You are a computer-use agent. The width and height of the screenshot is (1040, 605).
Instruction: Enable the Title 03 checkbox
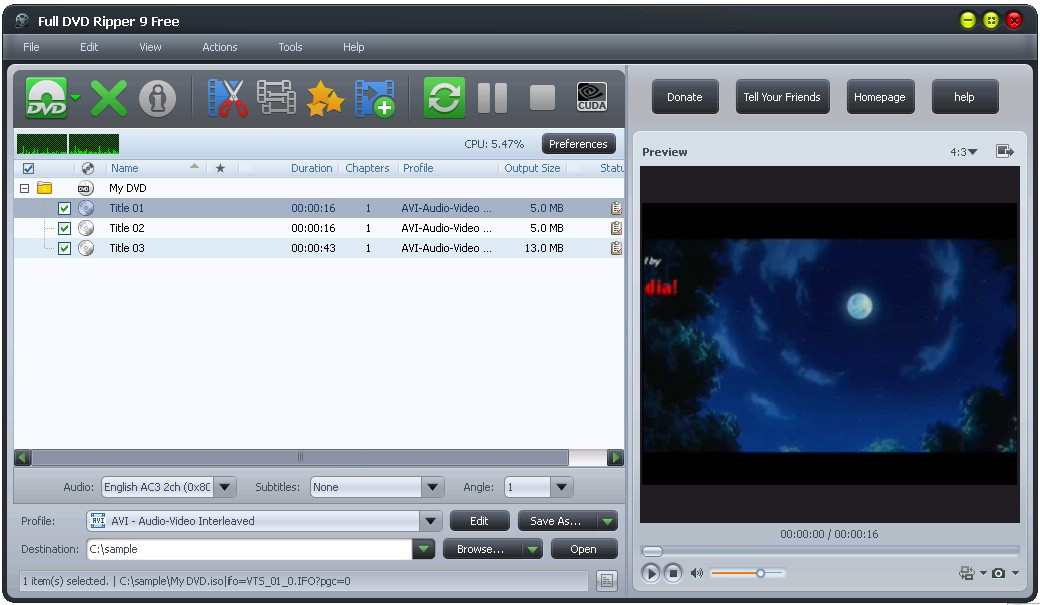64,247
